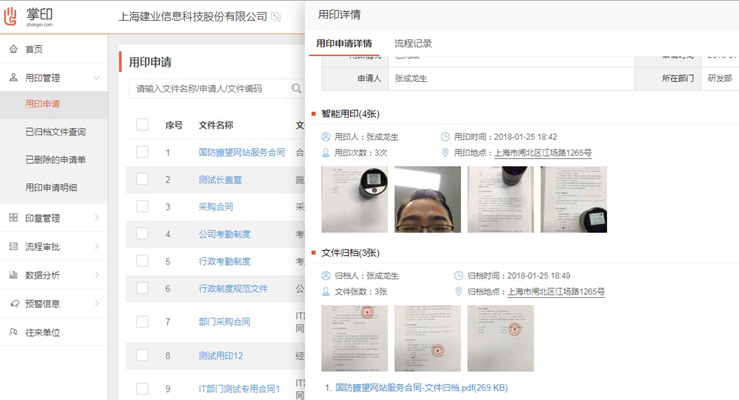Open the 国防瞭望网站服务合同 file link

click(241, 153)
